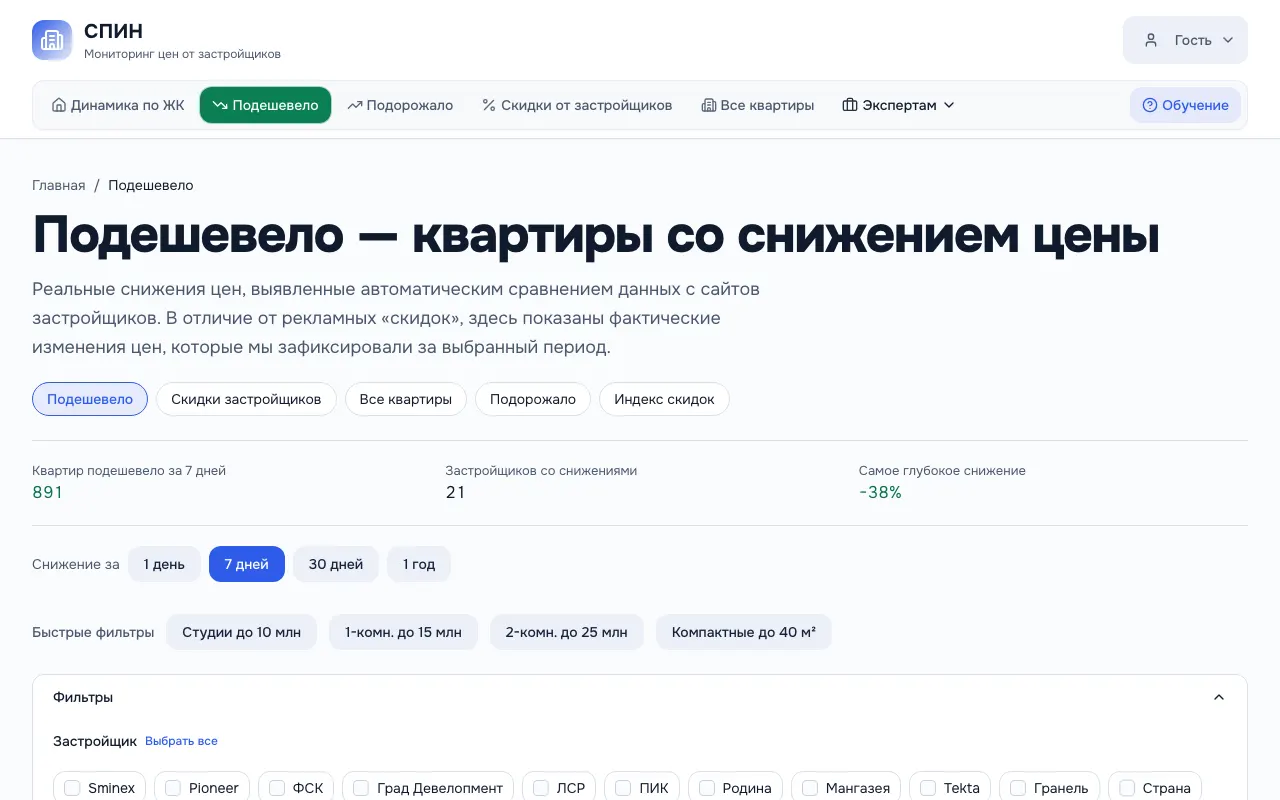Click the home icon beside Динамика по ЖК
1280x800 pixels.
(x=59, y=105)
